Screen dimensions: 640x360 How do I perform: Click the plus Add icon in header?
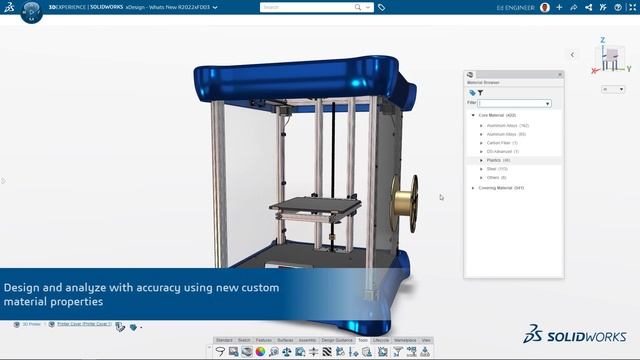point(559,7)
